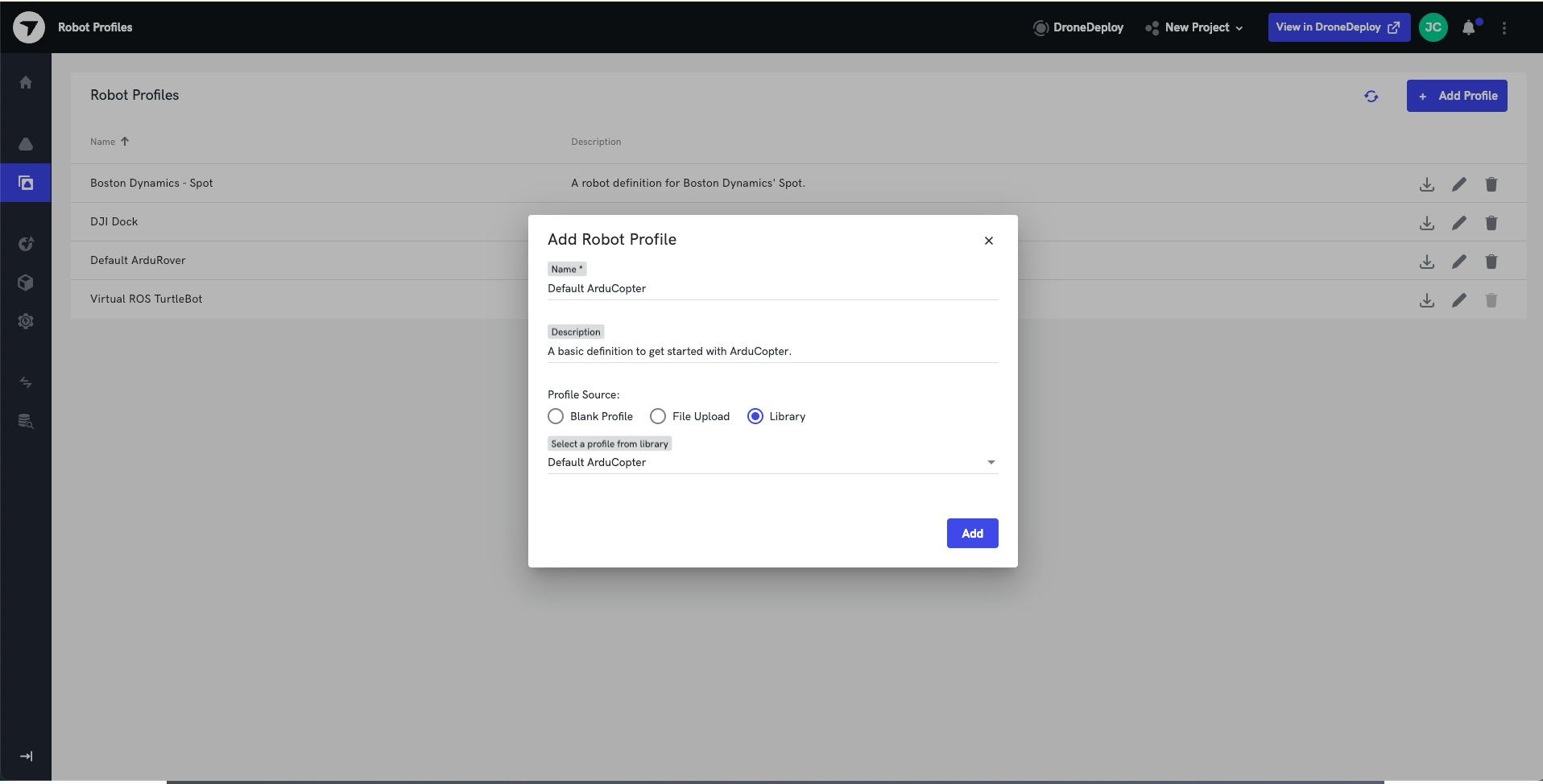Image resolution: width=1543 pixels, height=784 pixels.
Task: Close the Add Robot Profile dialog
Action: 988,241
